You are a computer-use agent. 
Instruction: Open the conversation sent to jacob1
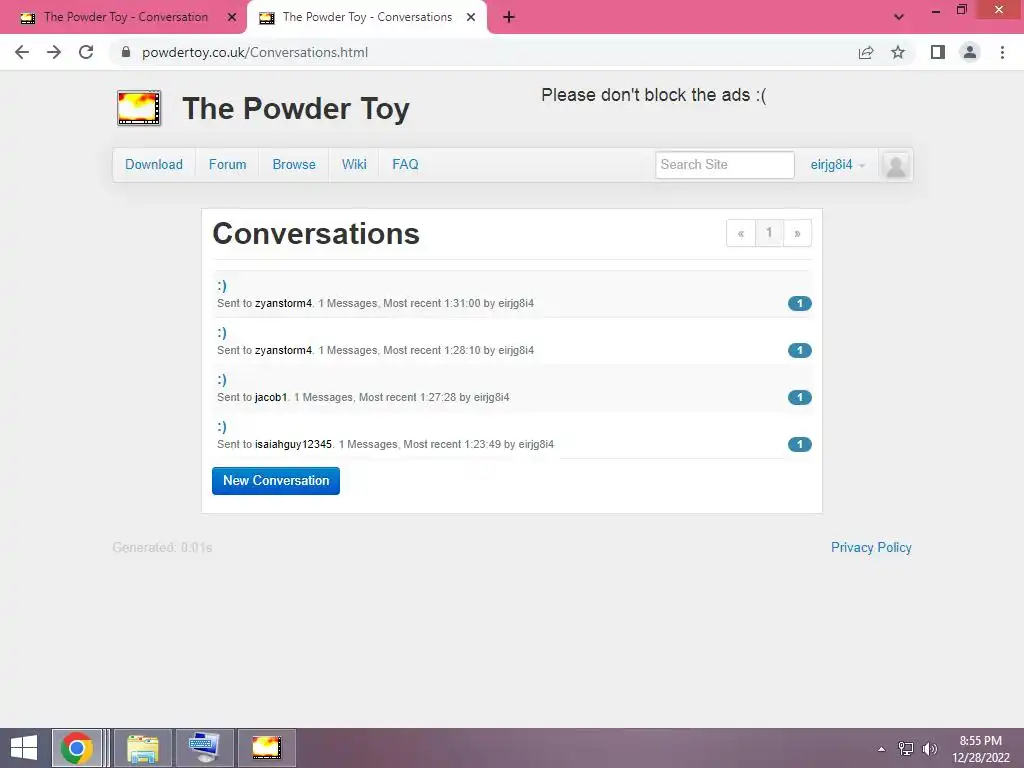pos(222,379)
